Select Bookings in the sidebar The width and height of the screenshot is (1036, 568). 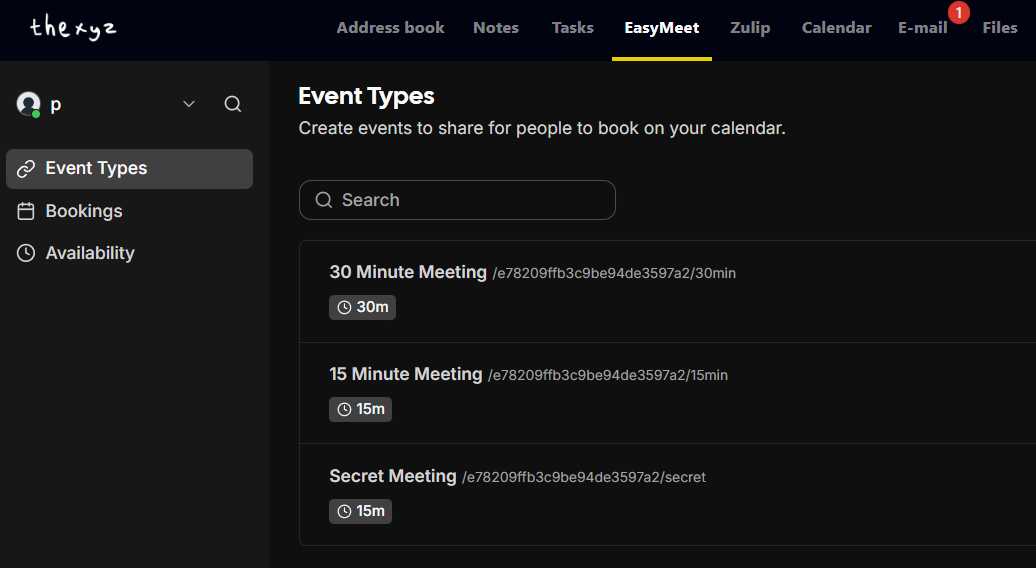[x=84, y=211]
